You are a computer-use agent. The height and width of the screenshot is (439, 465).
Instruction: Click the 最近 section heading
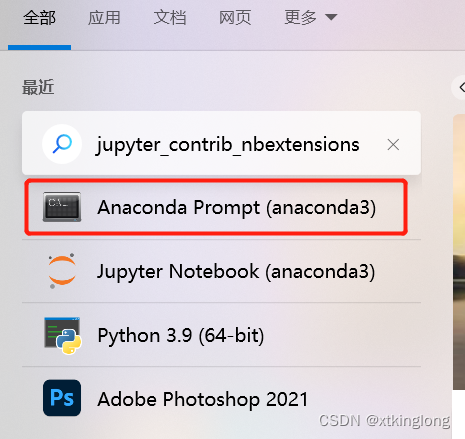coord(38,87)
